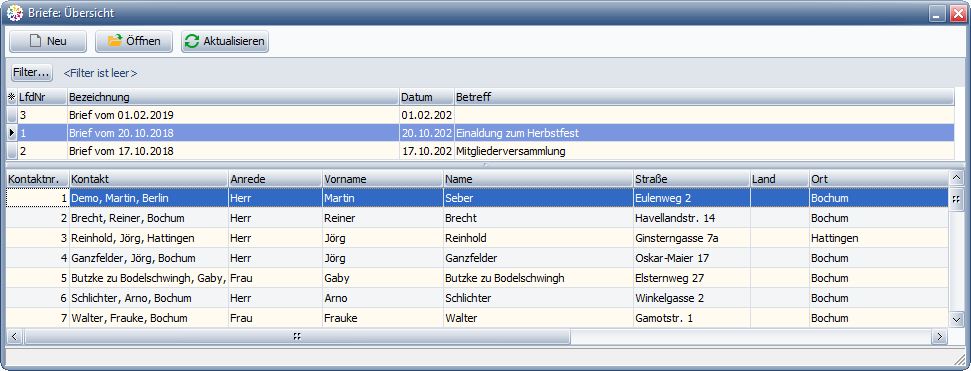Click the 'Gamotstr. 1' street cell

coord(691,318)
